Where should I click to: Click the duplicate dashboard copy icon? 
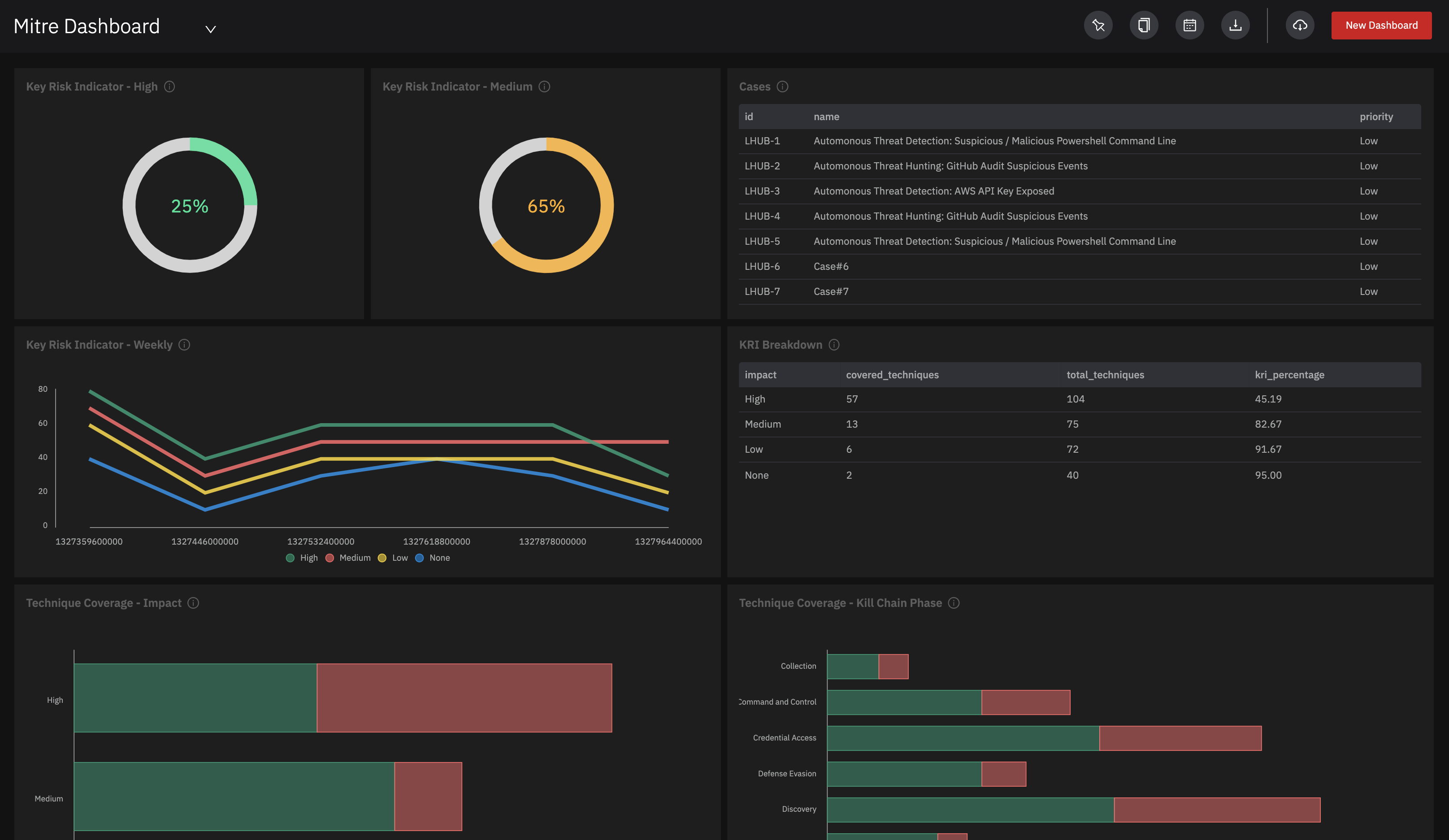[1144, 25]
